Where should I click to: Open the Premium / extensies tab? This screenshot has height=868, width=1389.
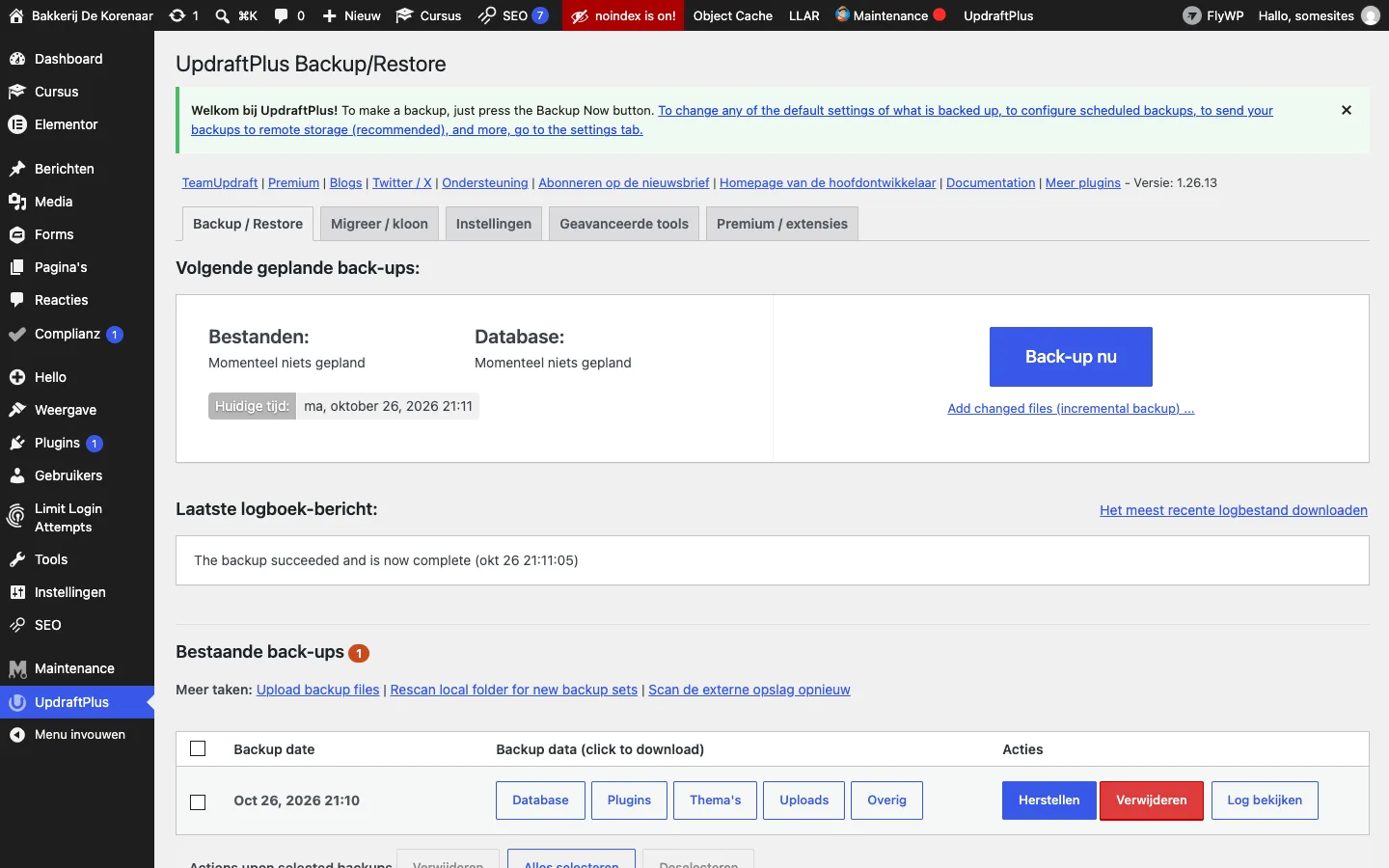pyautogui.click(x=782, y=224)
